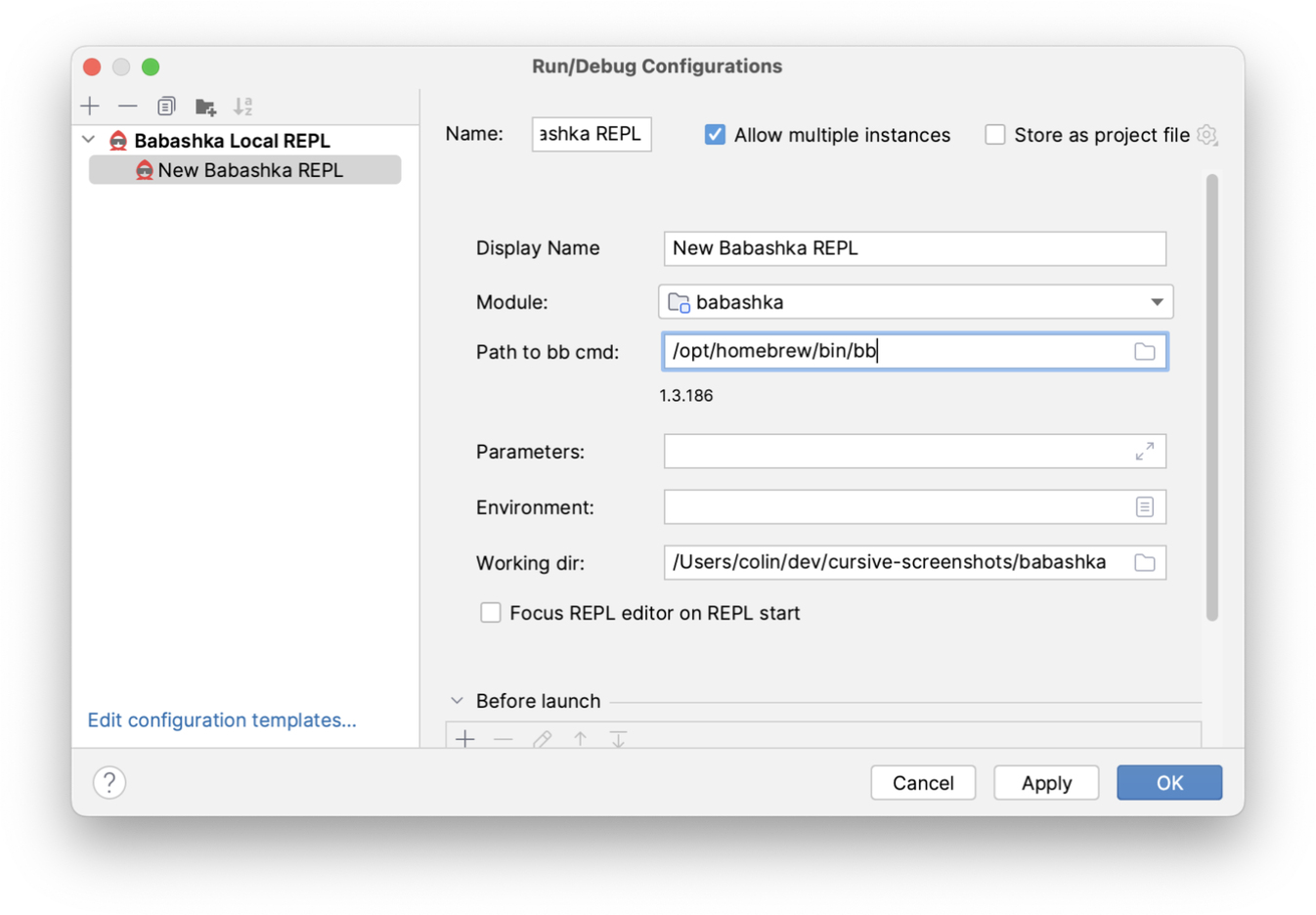Open the help button
Image resolution: width=1316 pixels, height=915 pixels.
[x=110, y=782]
